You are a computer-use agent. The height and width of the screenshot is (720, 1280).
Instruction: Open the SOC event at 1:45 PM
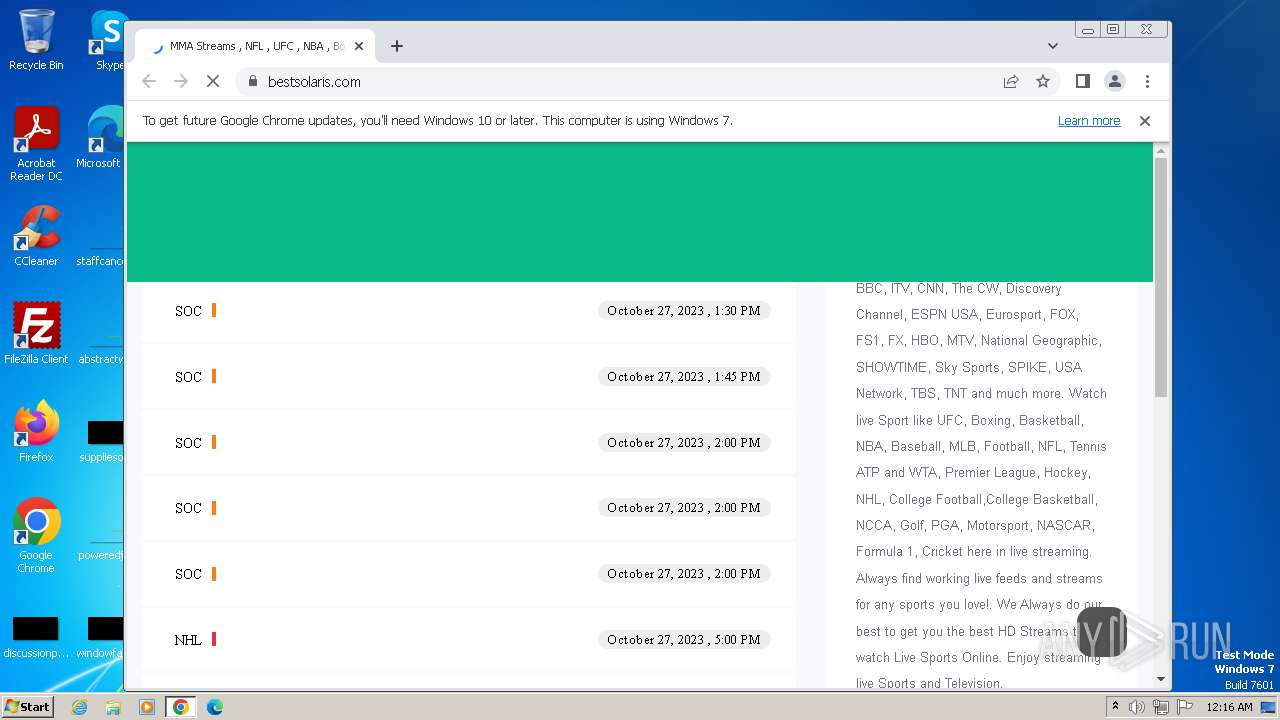point(468,377)
